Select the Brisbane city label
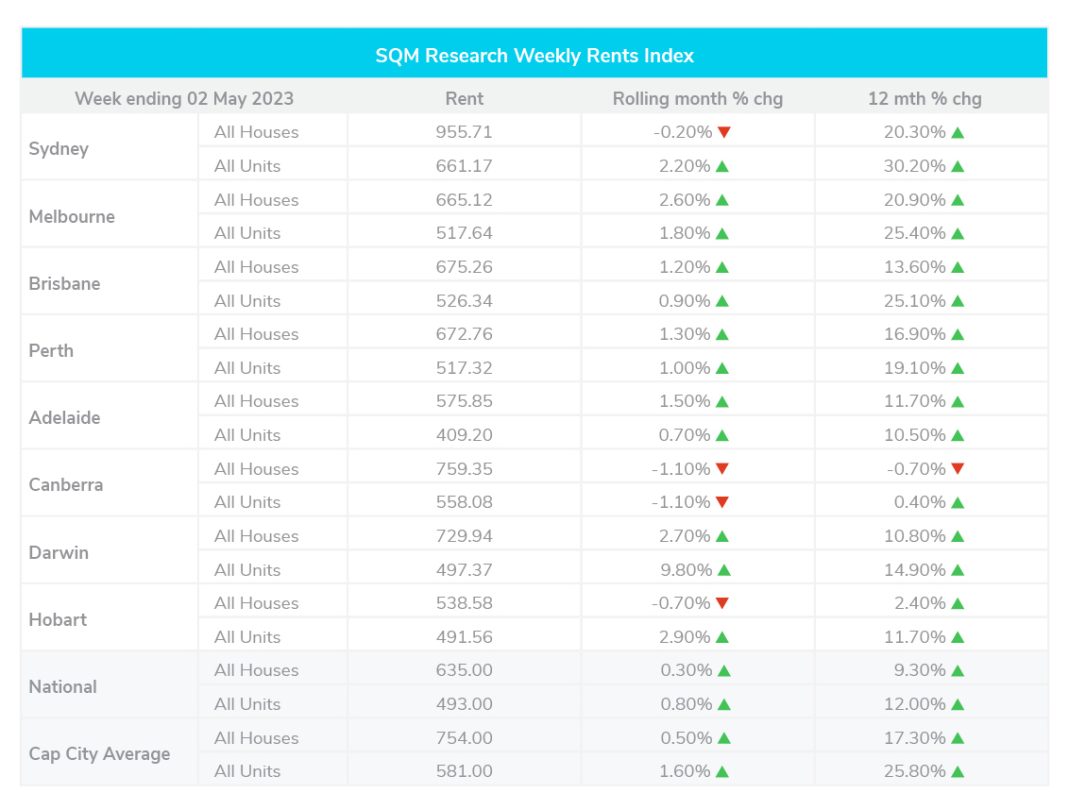This screenshot has width=1069, height=810. pyautogui.click(x=64, y=284)
